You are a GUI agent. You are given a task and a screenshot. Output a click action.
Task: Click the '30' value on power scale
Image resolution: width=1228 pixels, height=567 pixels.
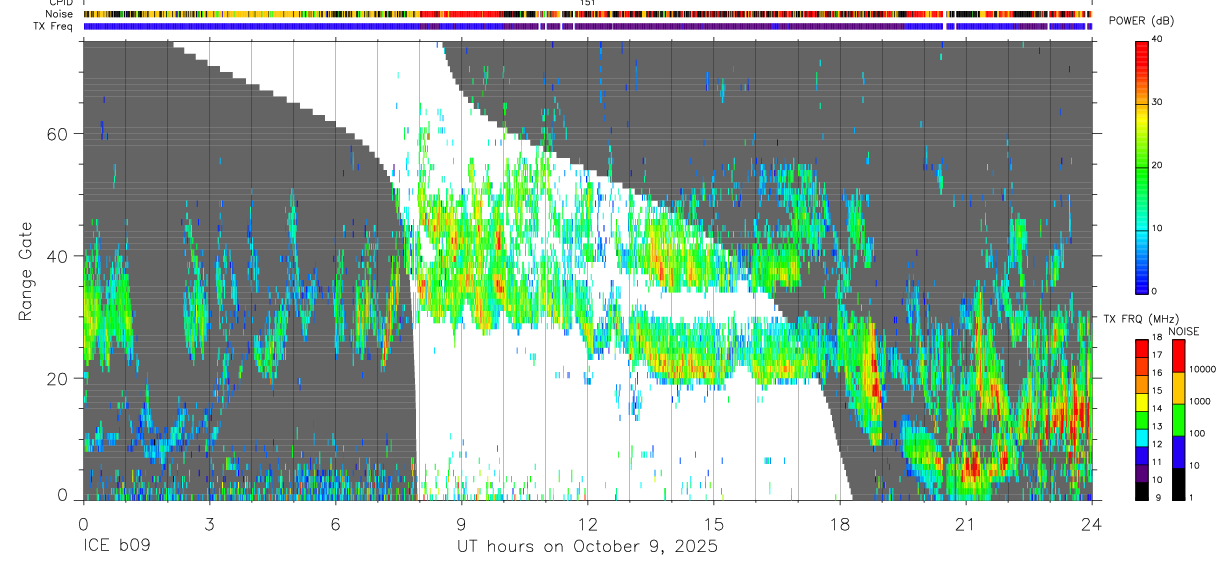1159,102
